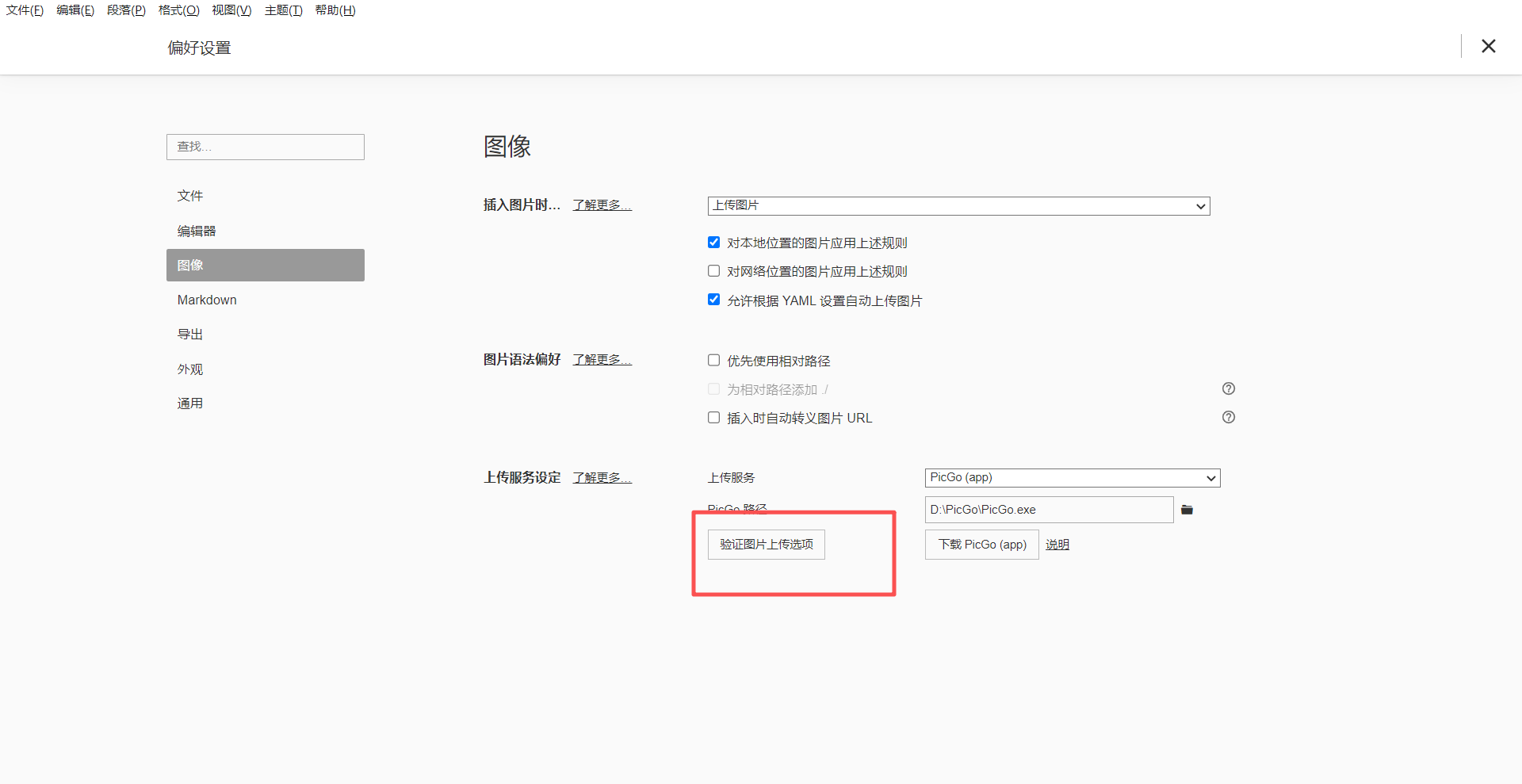The height and width of the screenshot is (784, 1522).
Task: Select Markdown in the settings sidebar
Action: point(207,300)
